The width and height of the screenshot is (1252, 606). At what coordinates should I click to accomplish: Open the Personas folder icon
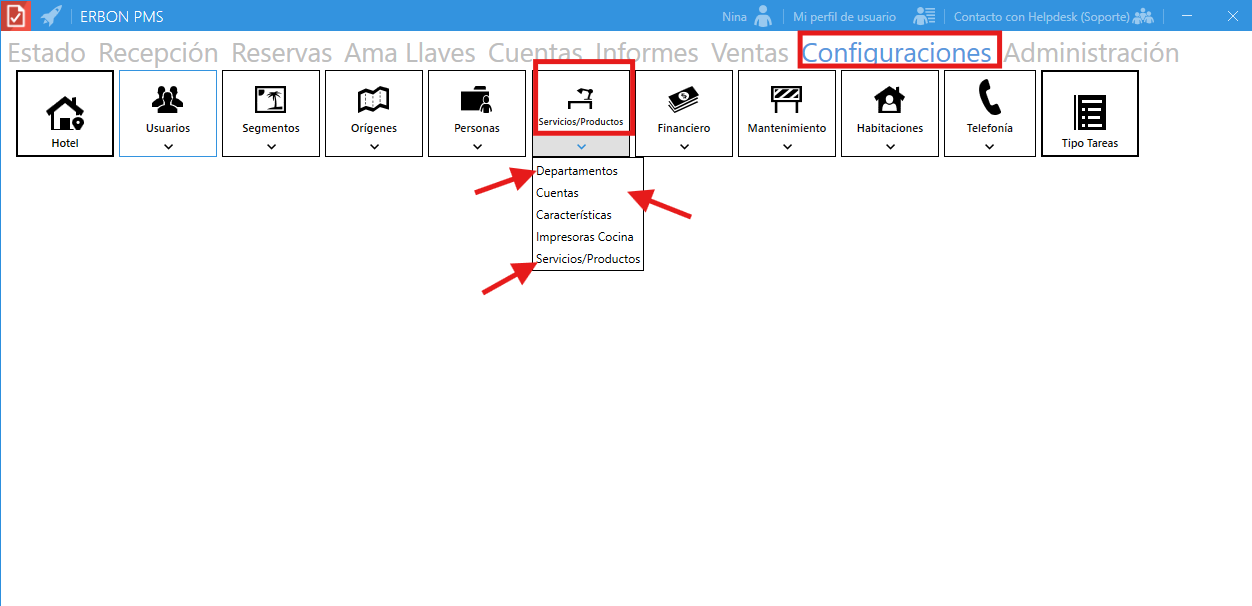476,99
